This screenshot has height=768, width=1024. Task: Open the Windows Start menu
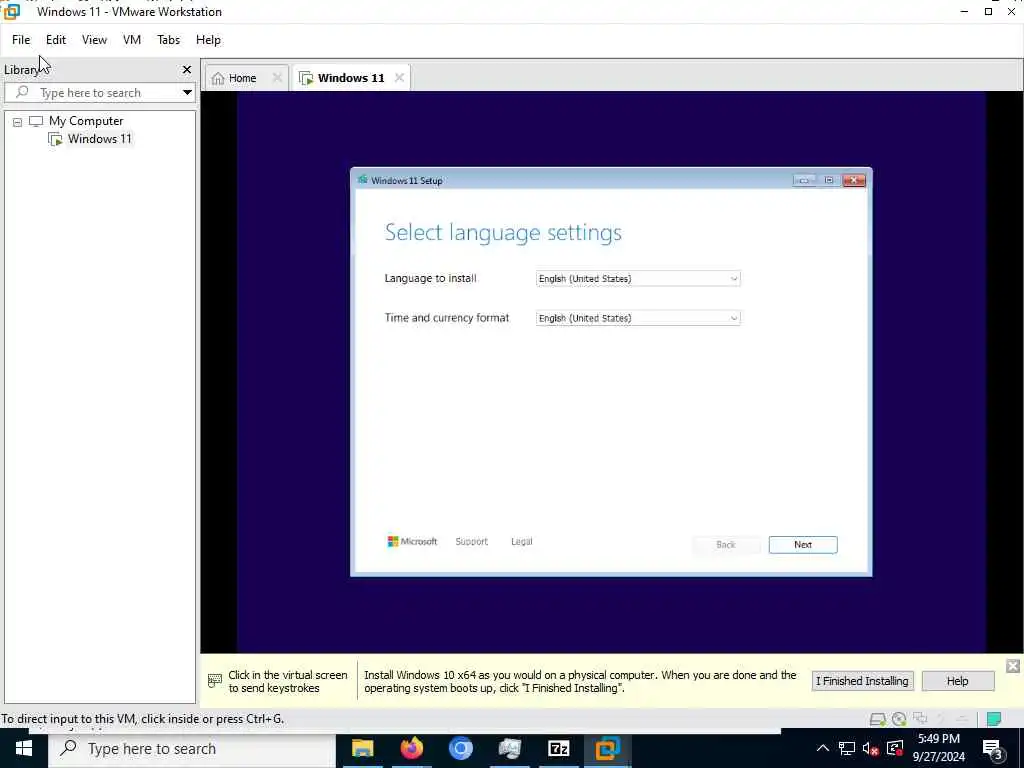click(x=24, y=748)
